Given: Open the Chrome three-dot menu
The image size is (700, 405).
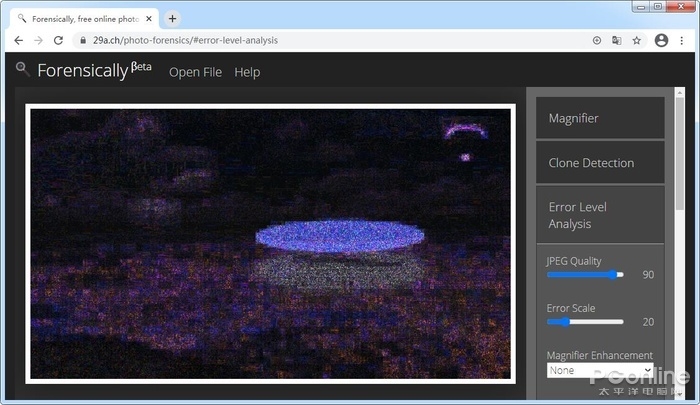Looking at the screenshot, I should (x=682, y=40).
